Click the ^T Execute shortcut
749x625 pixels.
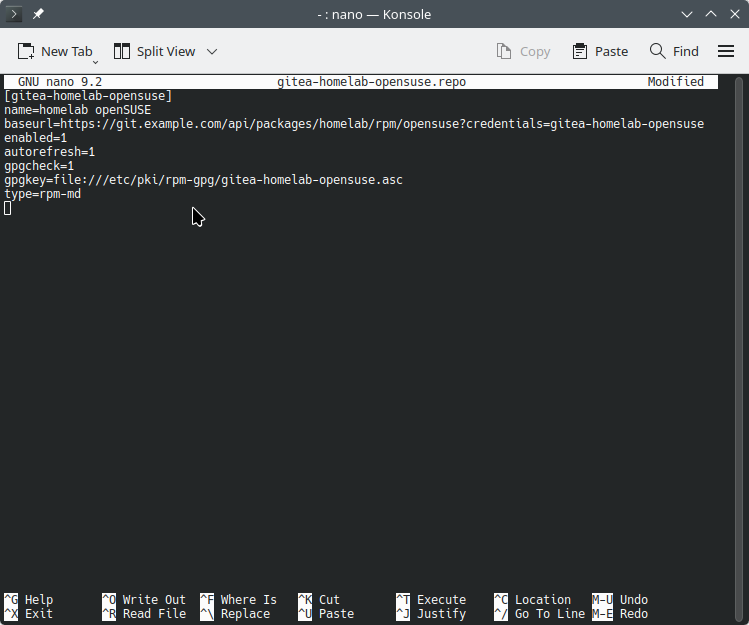431,600
